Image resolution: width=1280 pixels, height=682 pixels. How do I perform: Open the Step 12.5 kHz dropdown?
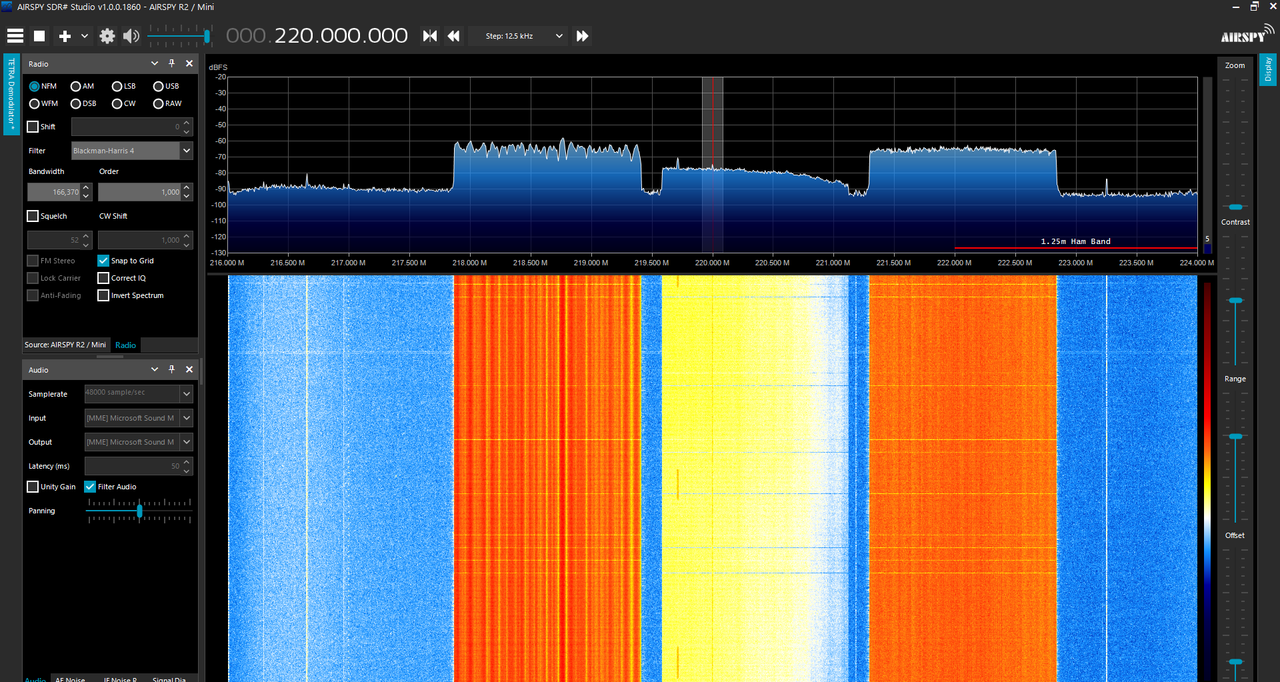[x=518, y=36]
